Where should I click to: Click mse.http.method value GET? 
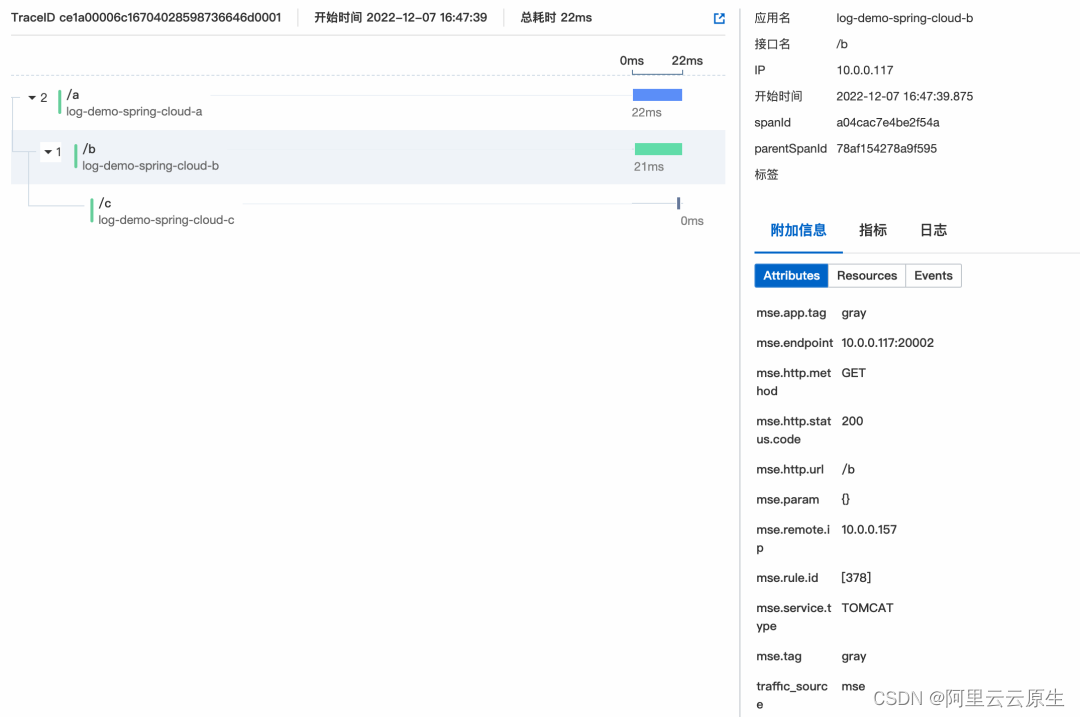point(853,373)
